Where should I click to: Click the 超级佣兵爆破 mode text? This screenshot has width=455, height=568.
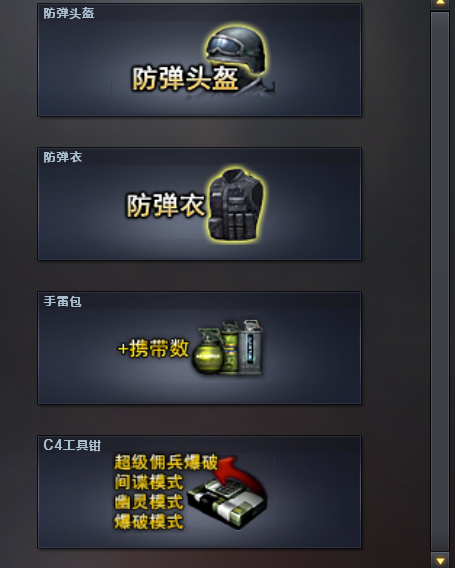(166, 462)
